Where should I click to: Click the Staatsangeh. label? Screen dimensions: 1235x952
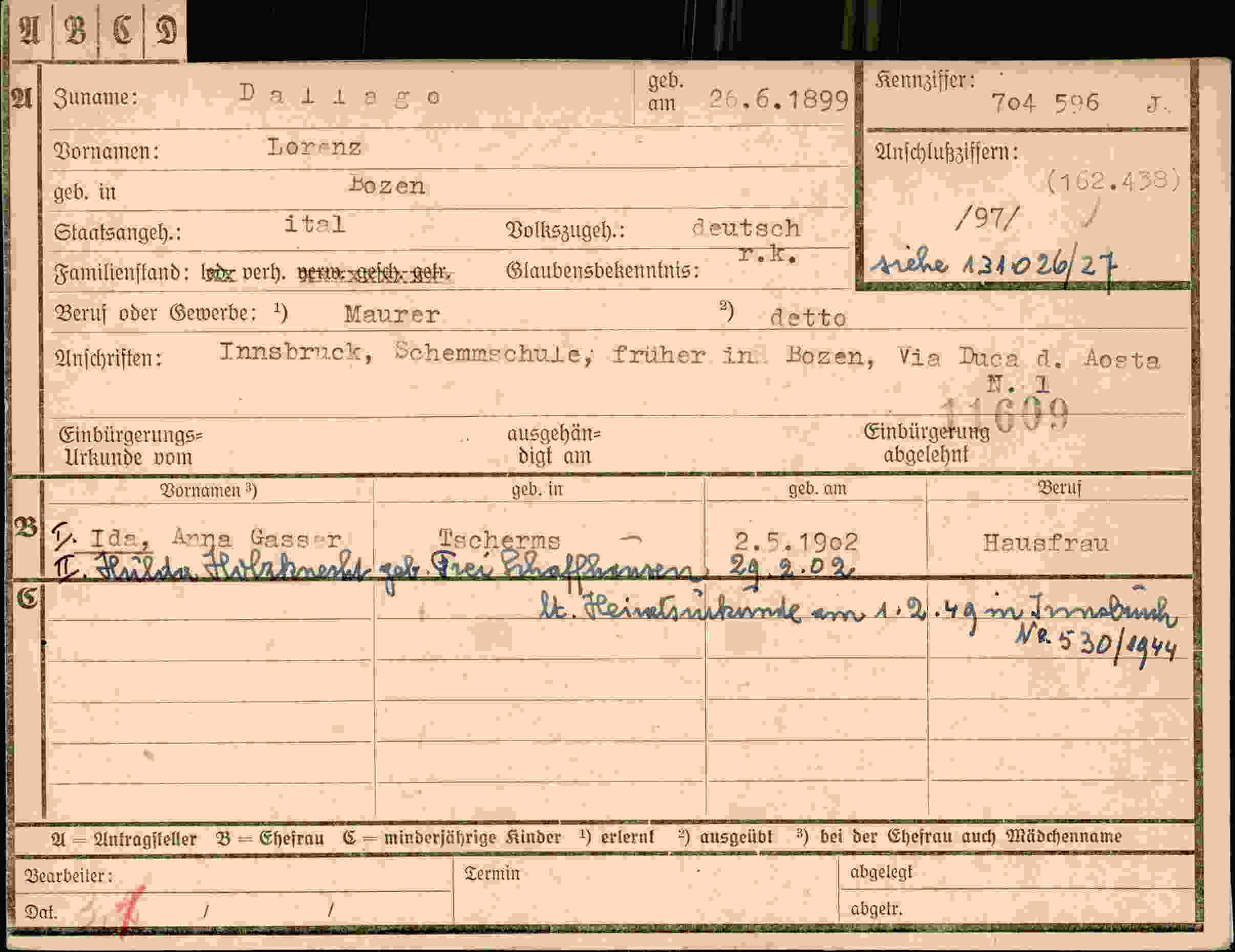click(118, 232)
